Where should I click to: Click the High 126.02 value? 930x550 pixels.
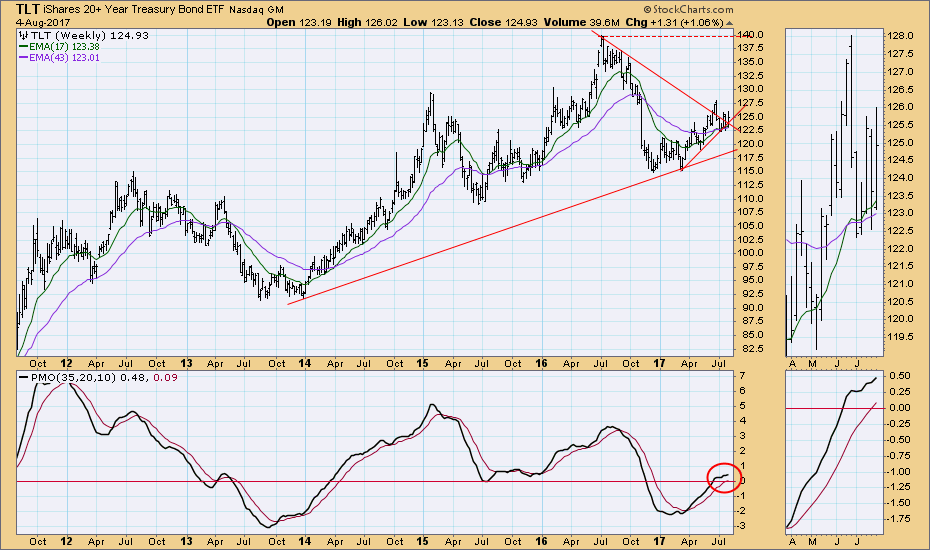click(x=368, y=23)
